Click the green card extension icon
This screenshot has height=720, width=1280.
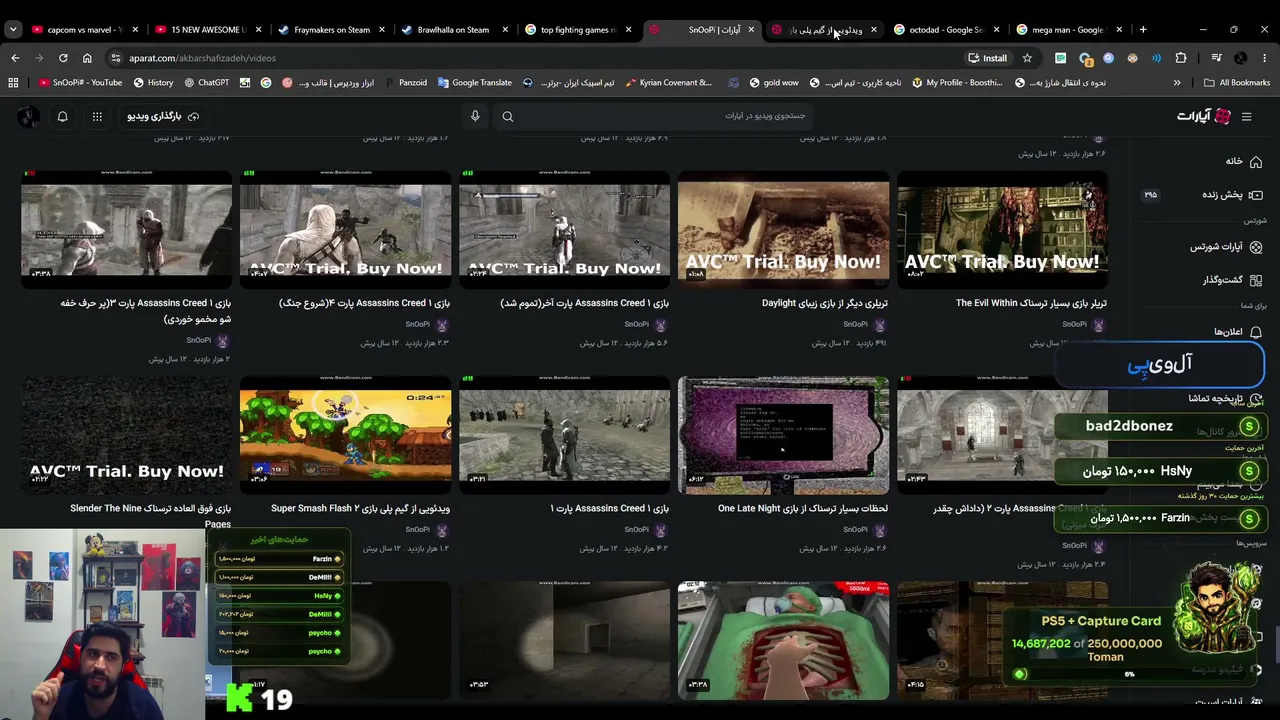tap(1060, 58)
